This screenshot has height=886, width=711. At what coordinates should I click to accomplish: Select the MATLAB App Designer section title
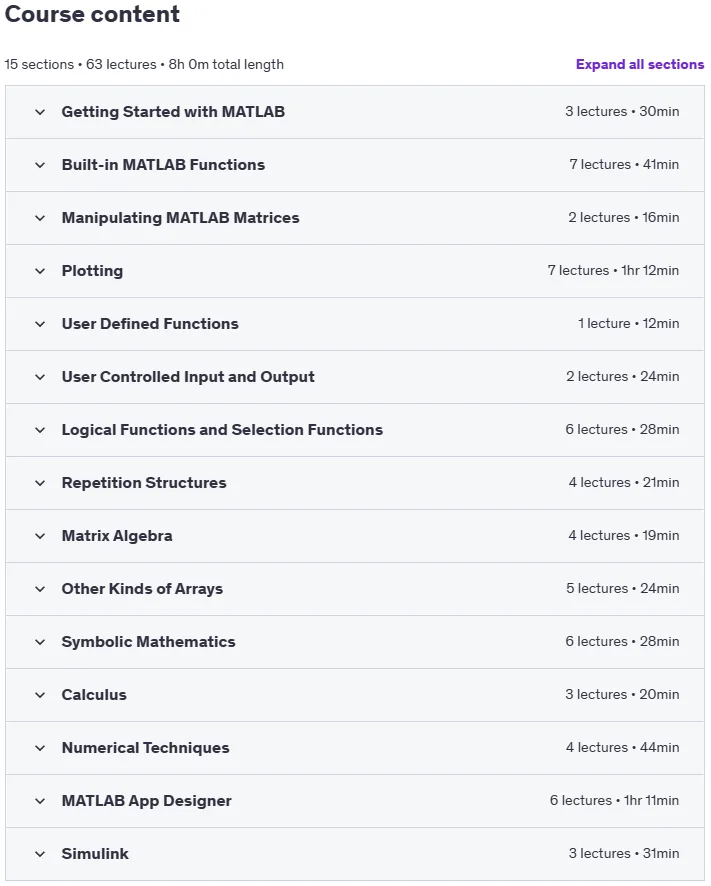[x=146, y=801]
